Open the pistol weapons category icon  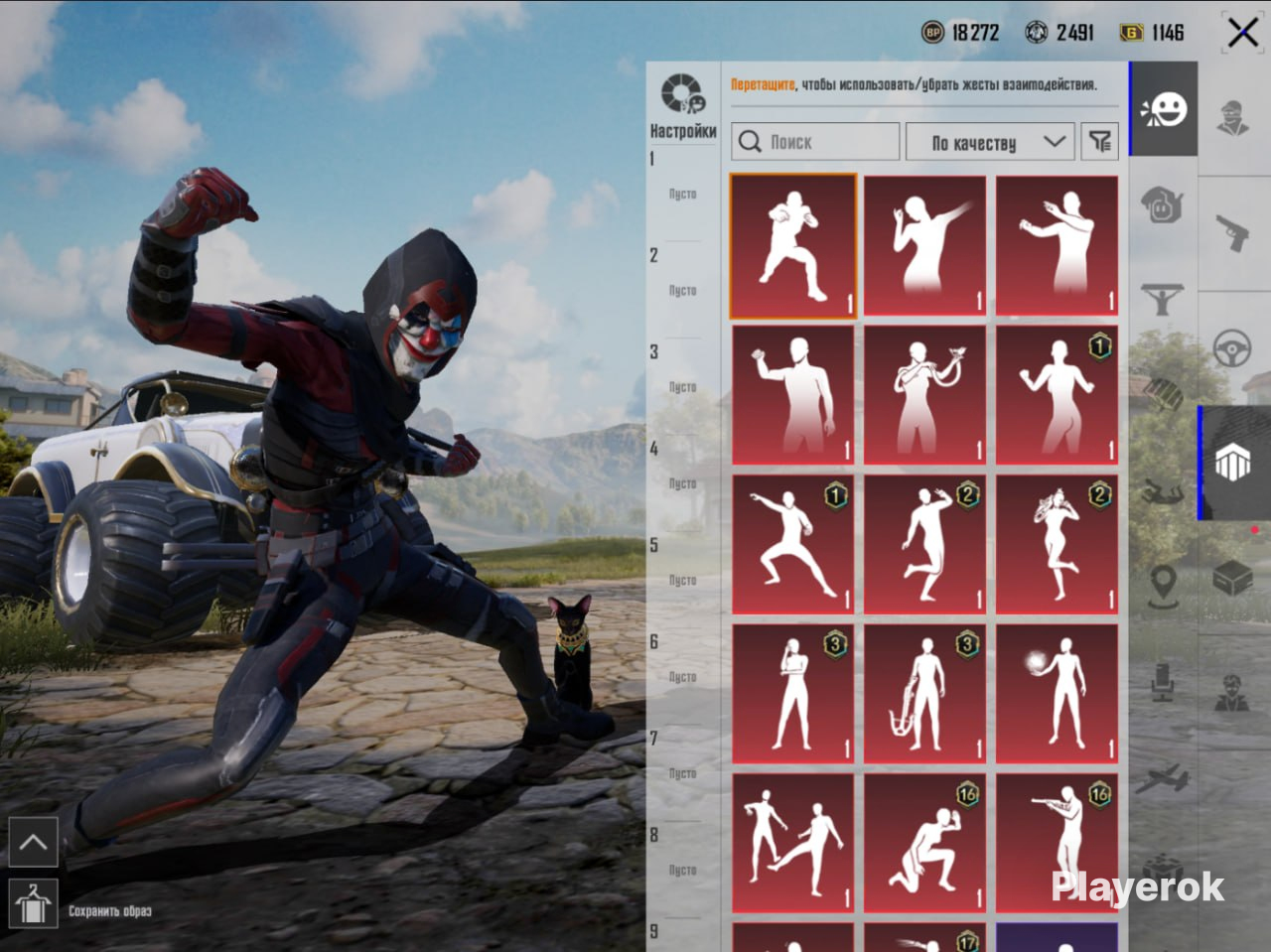point(1233,233)
